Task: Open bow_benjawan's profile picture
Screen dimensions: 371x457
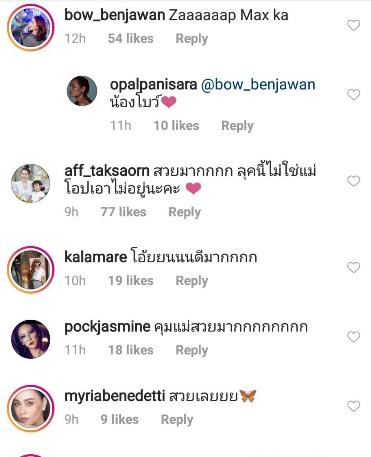Action: coord(31,28)
